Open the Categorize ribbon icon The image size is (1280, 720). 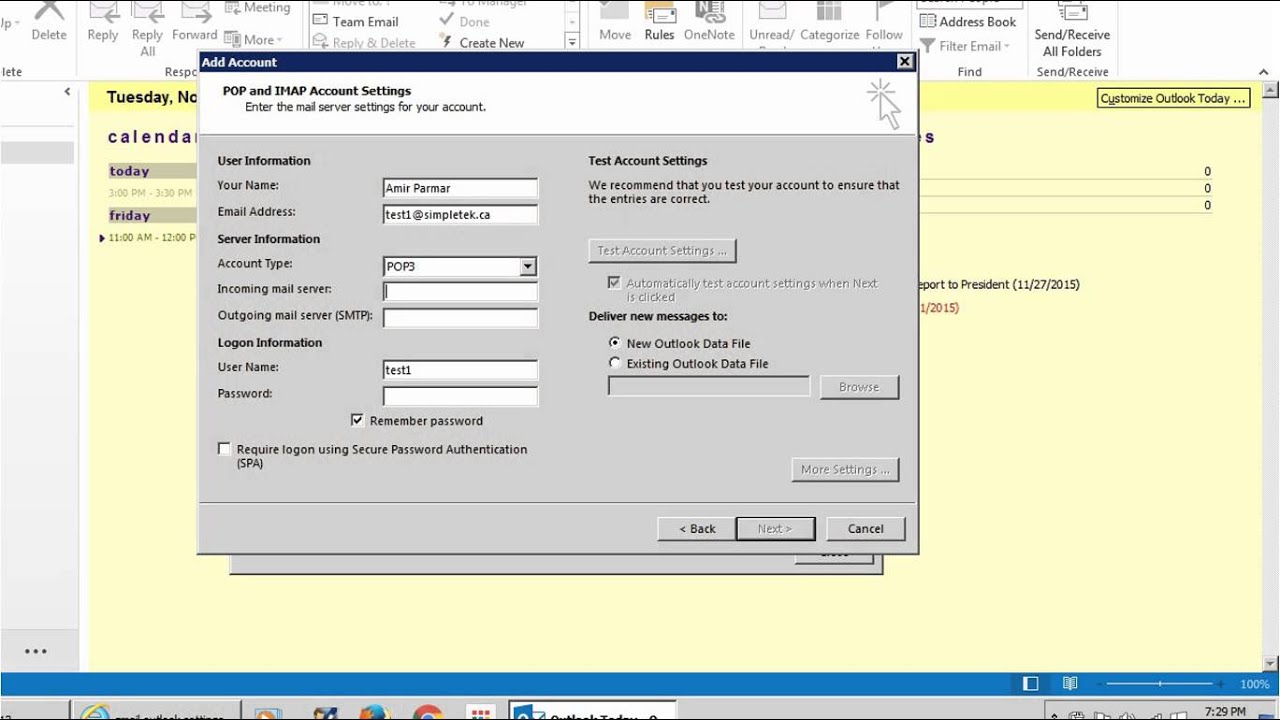pos(829,22)
